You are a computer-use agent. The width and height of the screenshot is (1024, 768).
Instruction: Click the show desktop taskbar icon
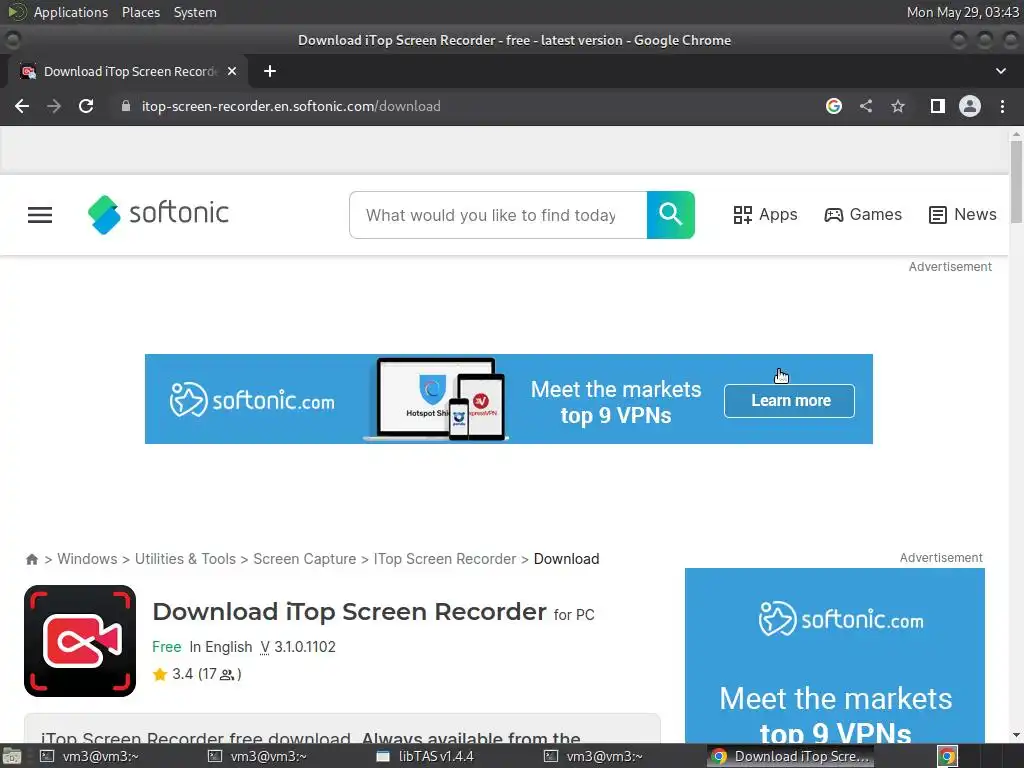[11, 756]
